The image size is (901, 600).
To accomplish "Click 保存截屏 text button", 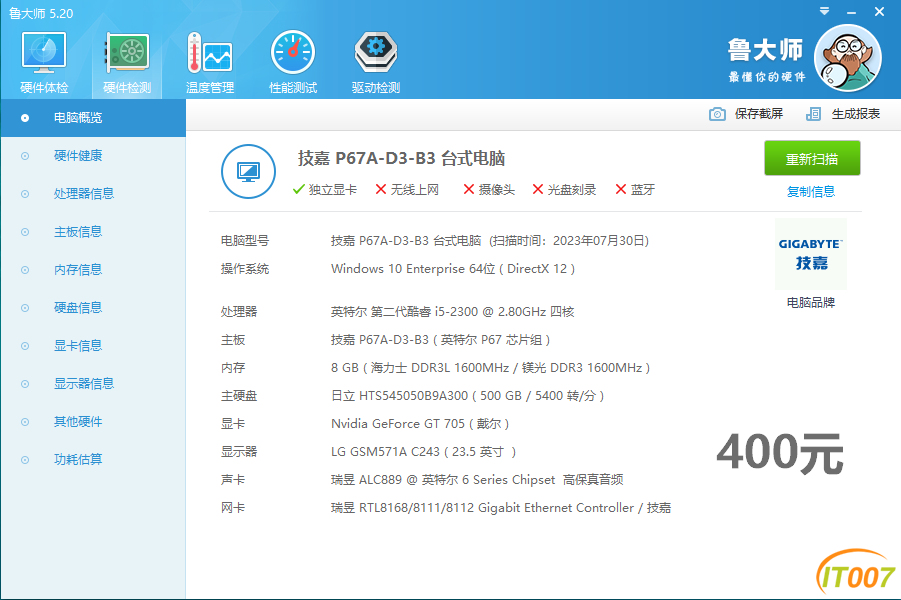I will click(758, 114).
